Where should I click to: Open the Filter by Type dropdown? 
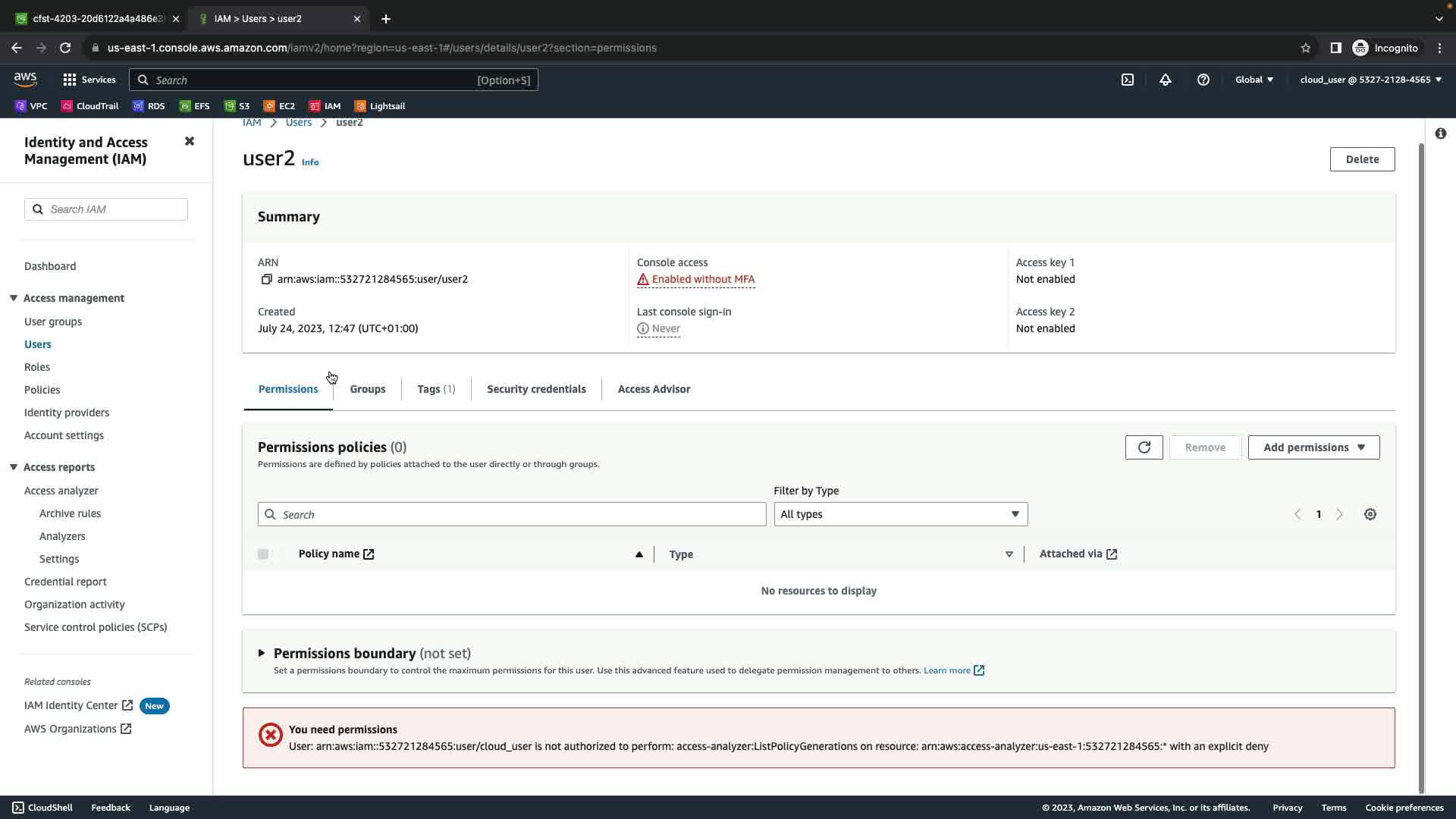(x=900, y=514)
